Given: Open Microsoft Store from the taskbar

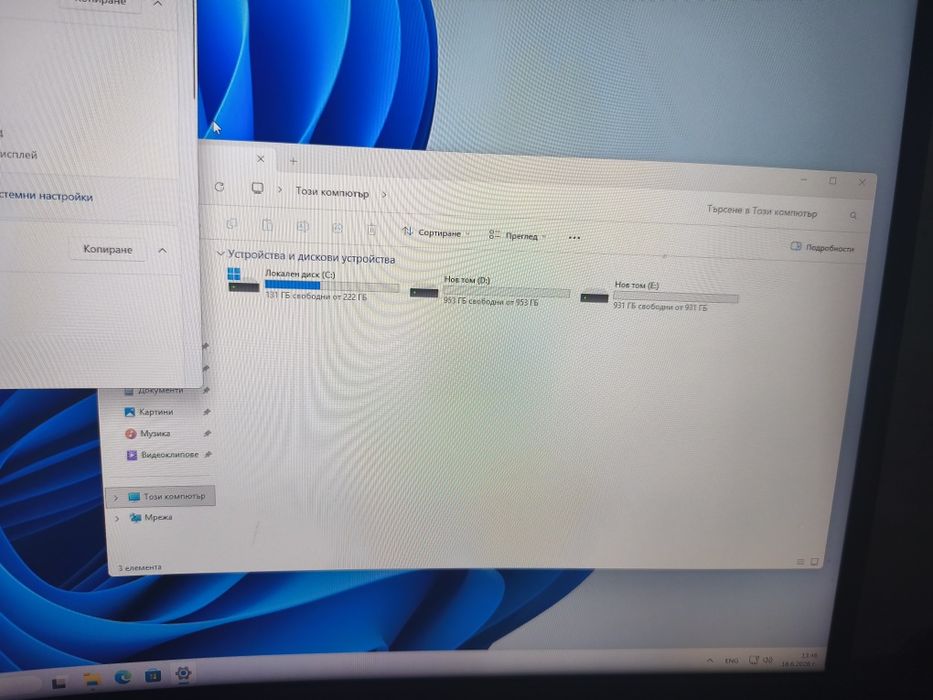Looking at the screenshot, I should (x=153, y=676).
